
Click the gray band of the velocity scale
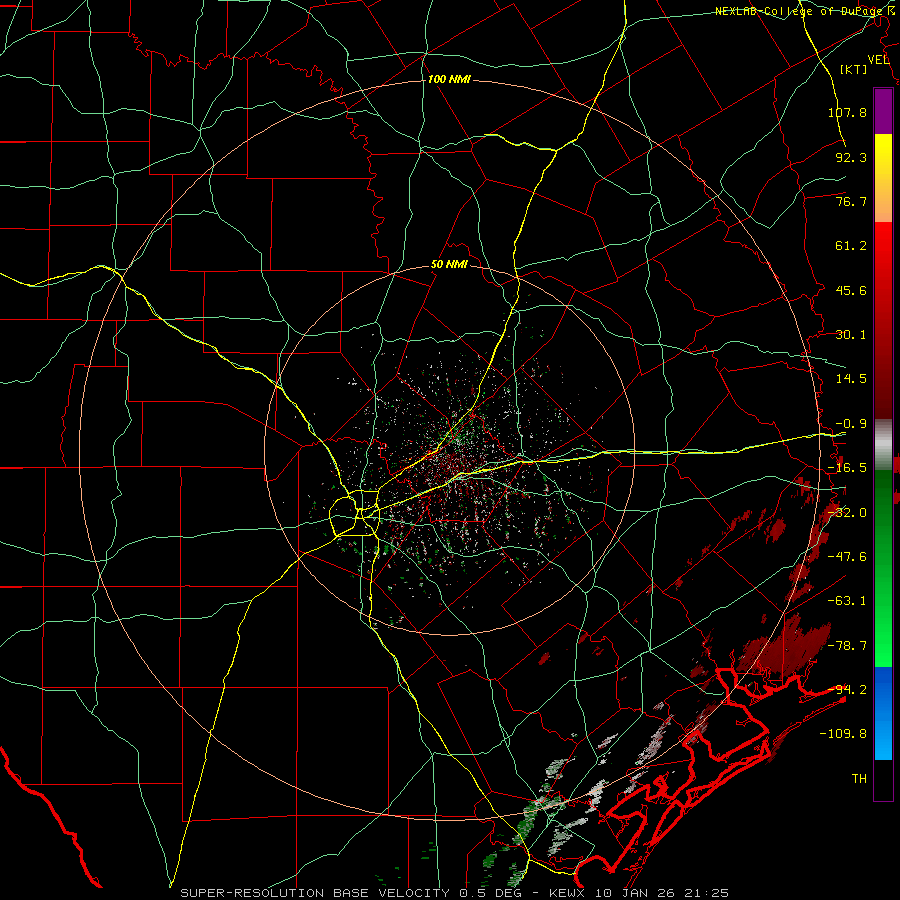pos(883,445)
